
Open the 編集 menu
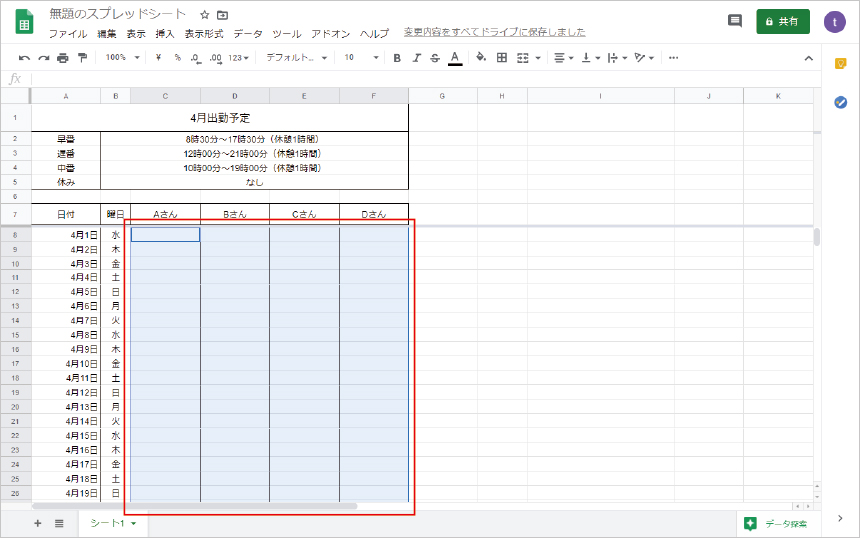107,33
